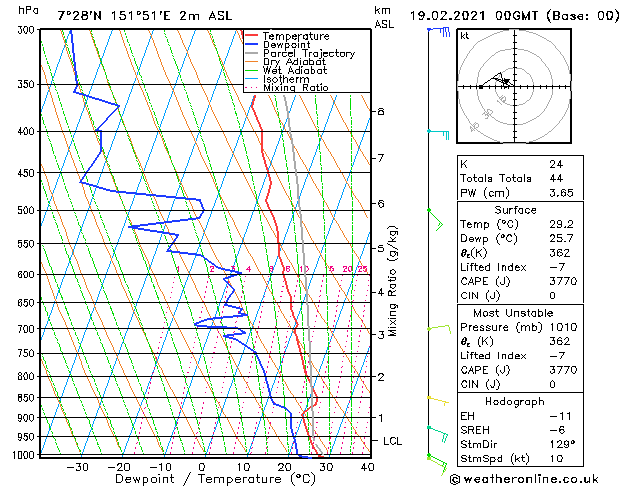This screenshot has height=486, width=629.
Task: Click the station coordinates 7°28'N 151°51'E title
Action: tap(114, 16)
